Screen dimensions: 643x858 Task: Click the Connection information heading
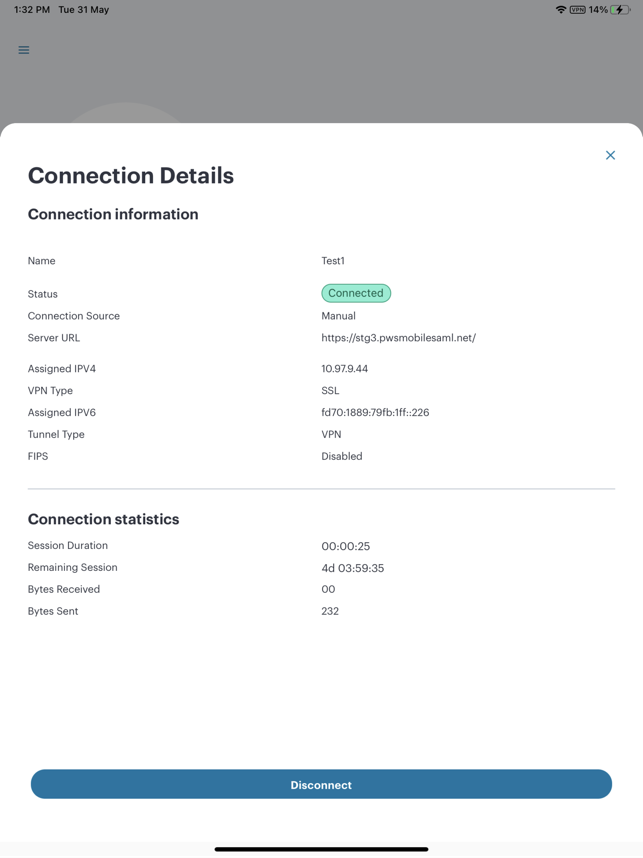coord(113,214)
